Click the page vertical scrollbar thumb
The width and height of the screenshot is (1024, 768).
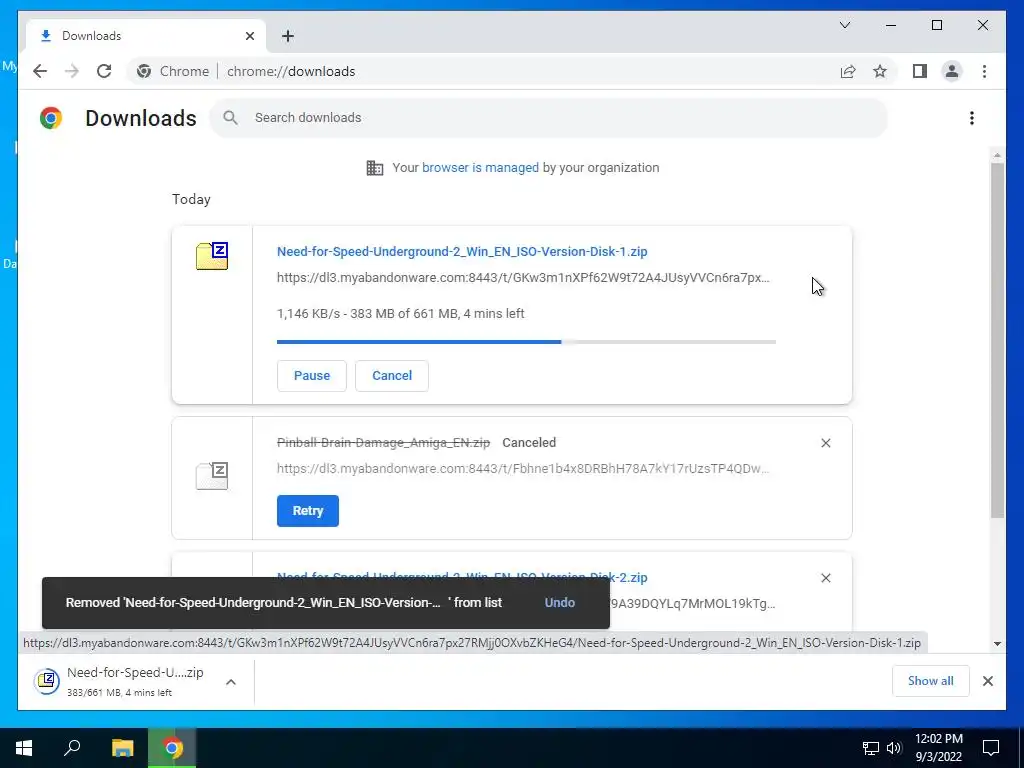click(997, 340)
